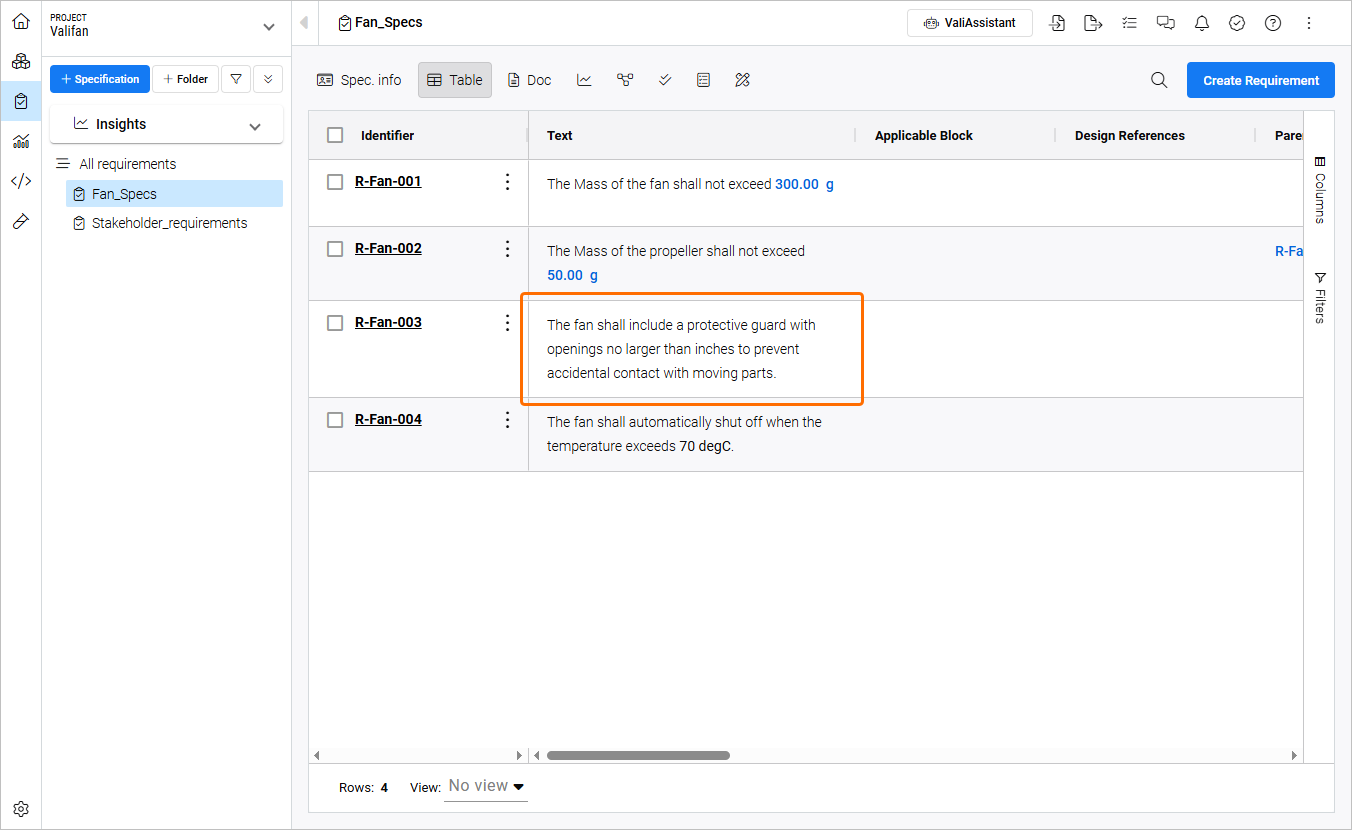Open the checklist form view tab
Viewport: 1352px width, 830px height.
pos(703,80)
